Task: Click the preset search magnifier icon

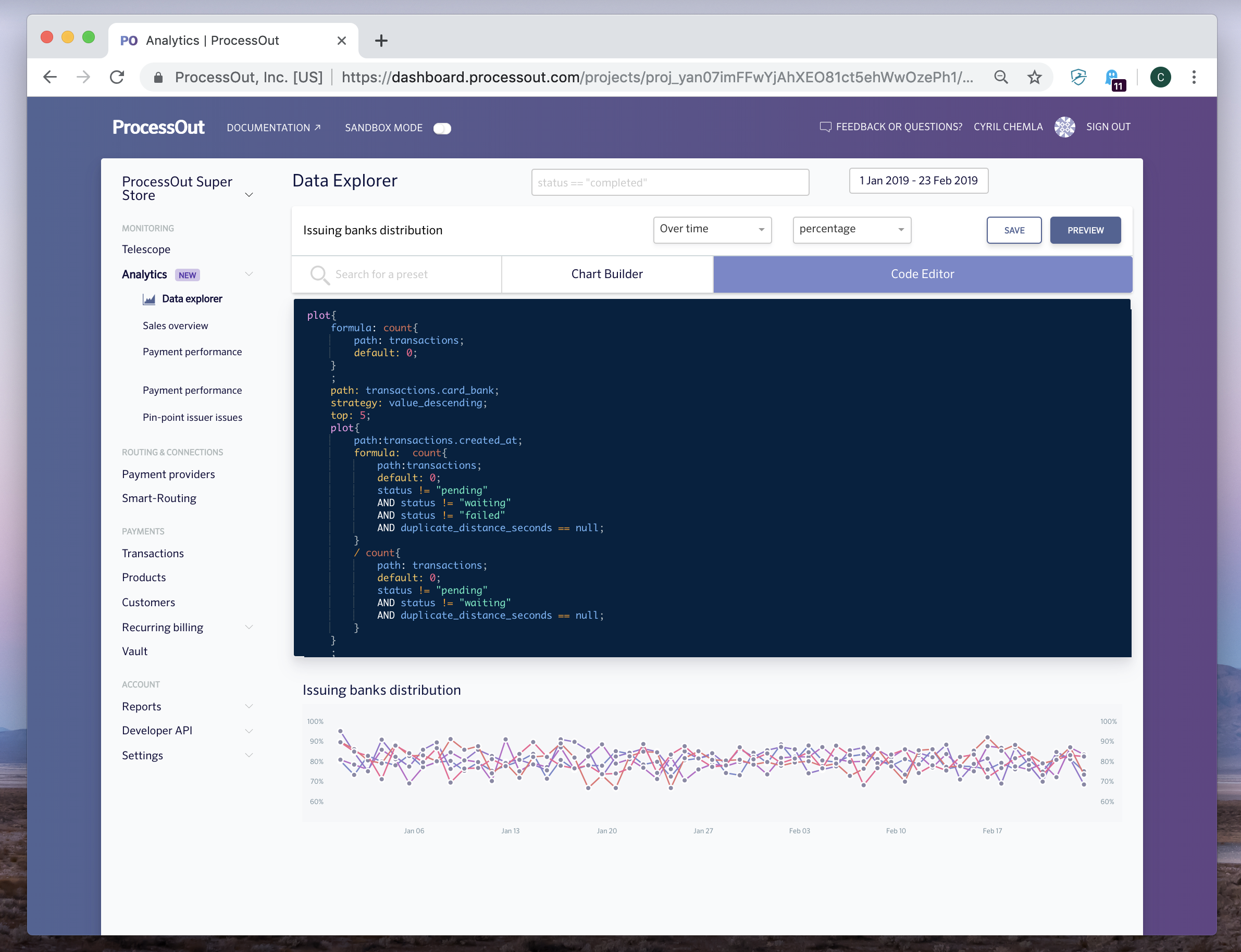Action: [319, 275]
